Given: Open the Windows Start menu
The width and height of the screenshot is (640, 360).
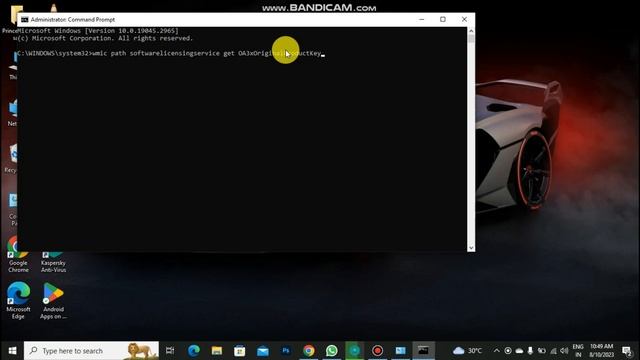Looking at the screenshot, I should coord(12,351).
